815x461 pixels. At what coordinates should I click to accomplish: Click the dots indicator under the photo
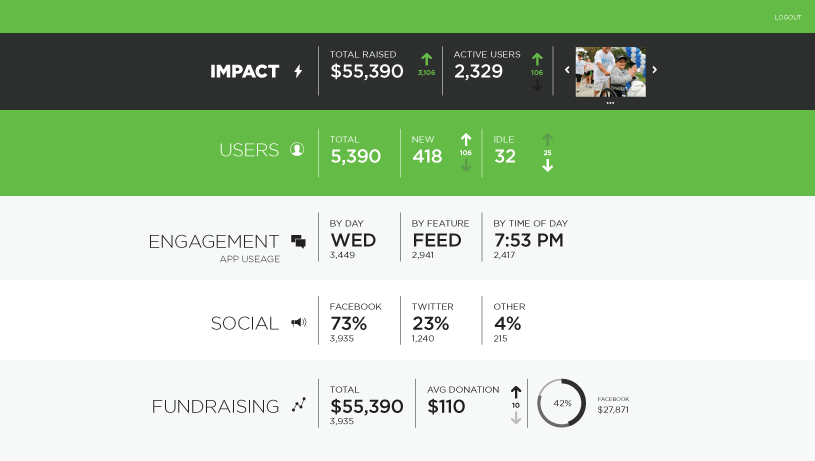pos(610,103)
